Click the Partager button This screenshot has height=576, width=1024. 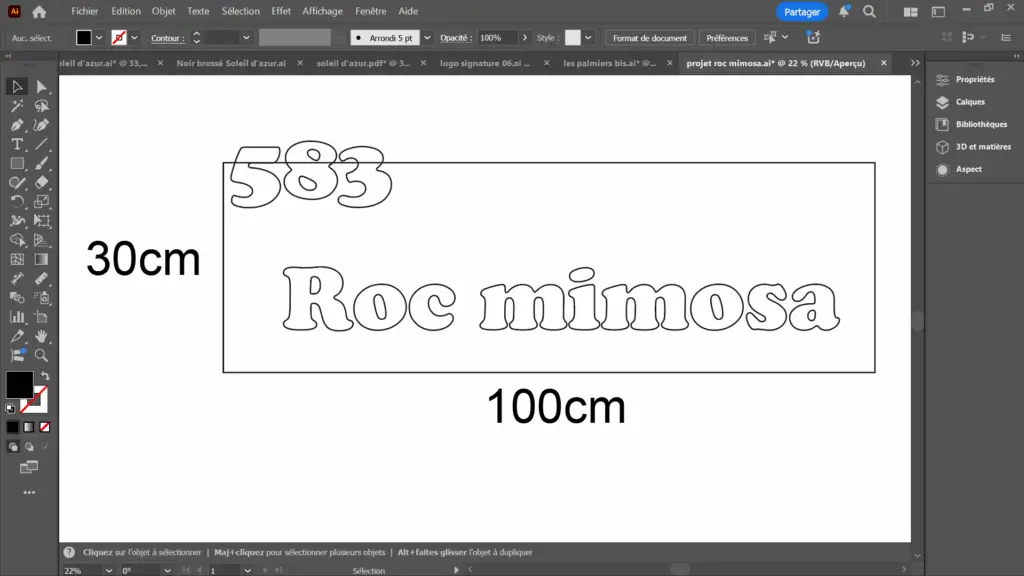(802, 12)
